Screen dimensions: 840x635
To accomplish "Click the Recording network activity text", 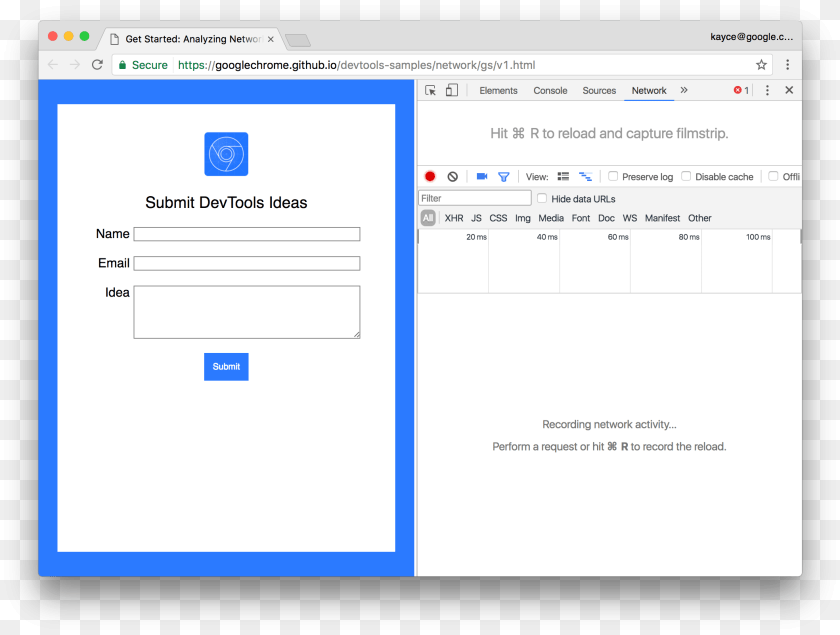I will [609, 424].
